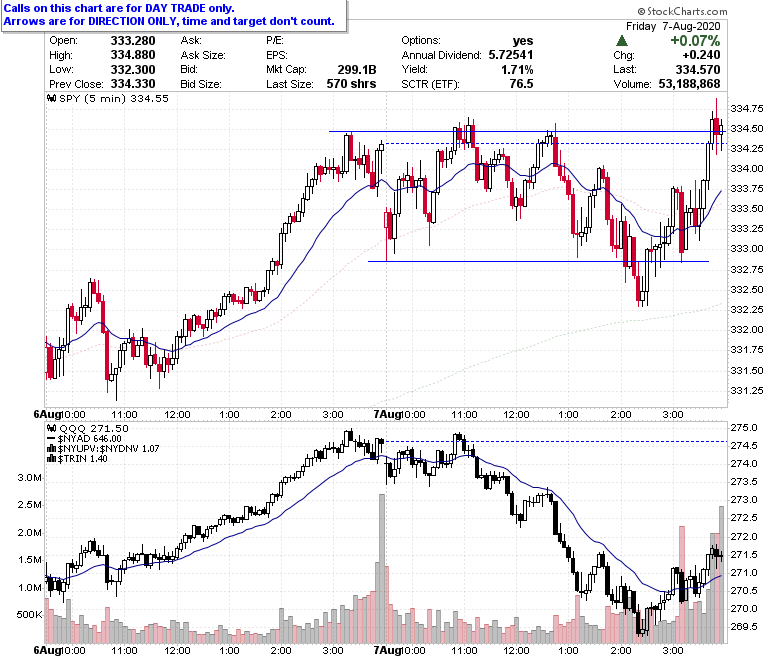The image size is (780, 659).
Task: Click the $NYUPV:$NYDNV 1.07 legend entry
Action: [x=108, y=449]
